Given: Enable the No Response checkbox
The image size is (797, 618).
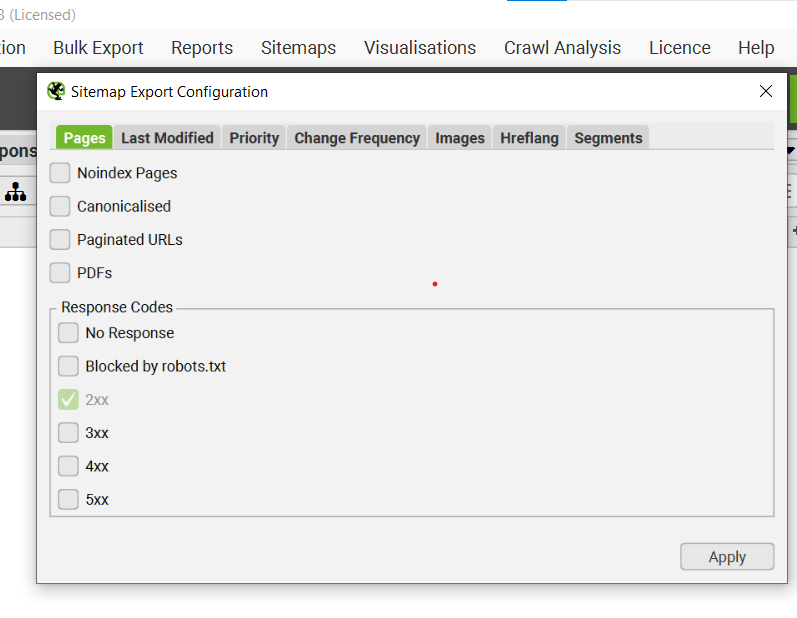Looking at the screenshot, I should tap(68, 333).
